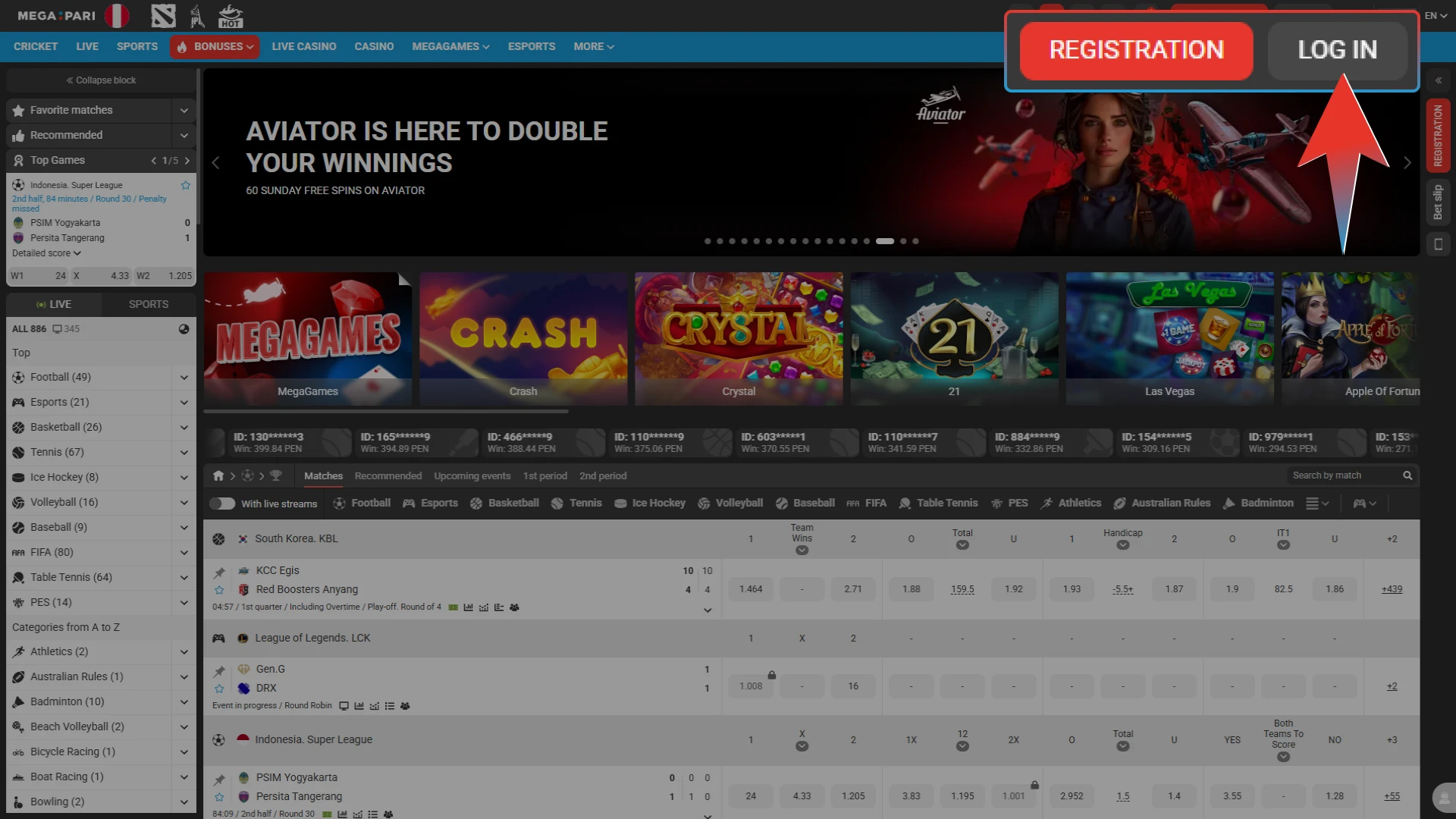
Task: Select the Upcoming events tab
Action: click(x=472, y=476)
